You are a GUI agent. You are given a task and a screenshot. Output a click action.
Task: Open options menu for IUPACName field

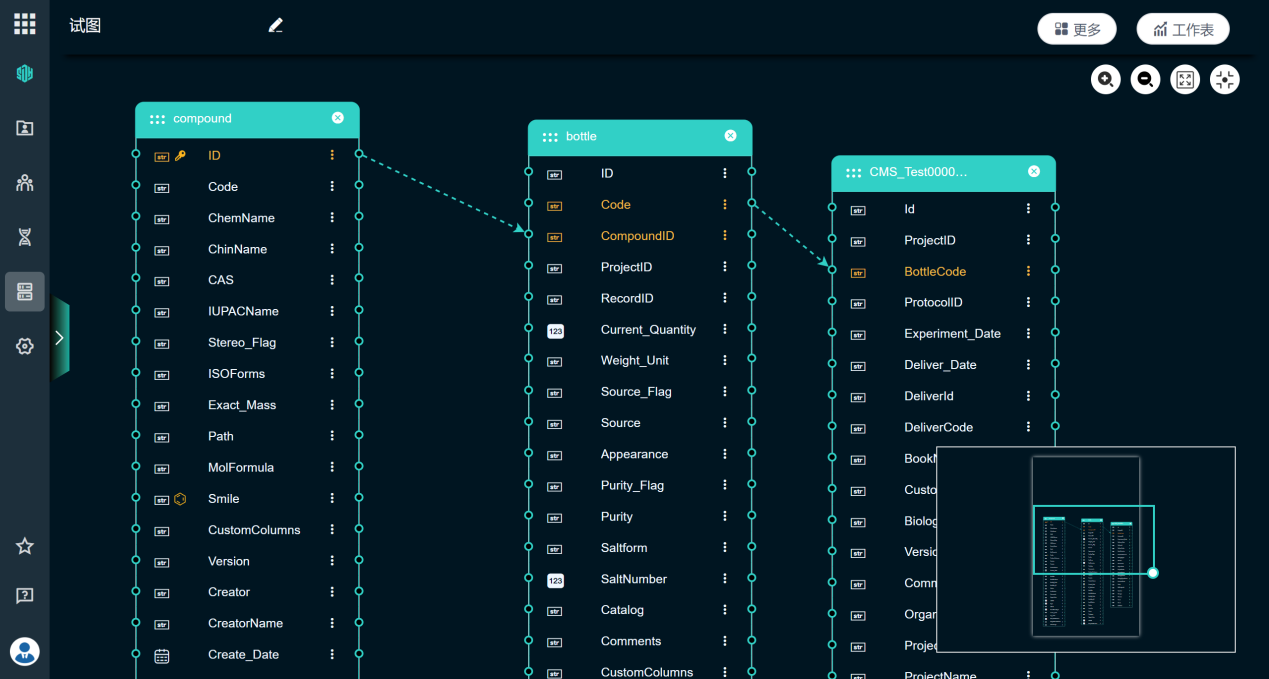click(332, 311)
